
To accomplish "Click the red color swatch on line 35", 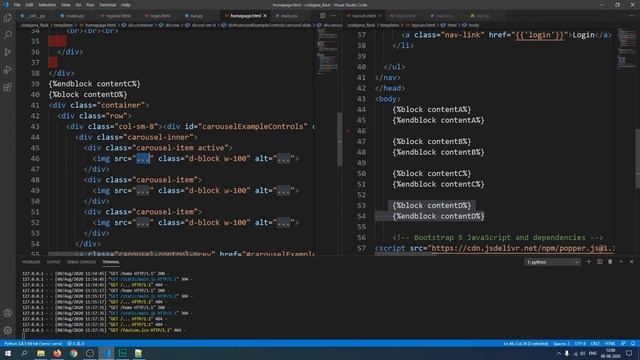I will tap(57, 41).
